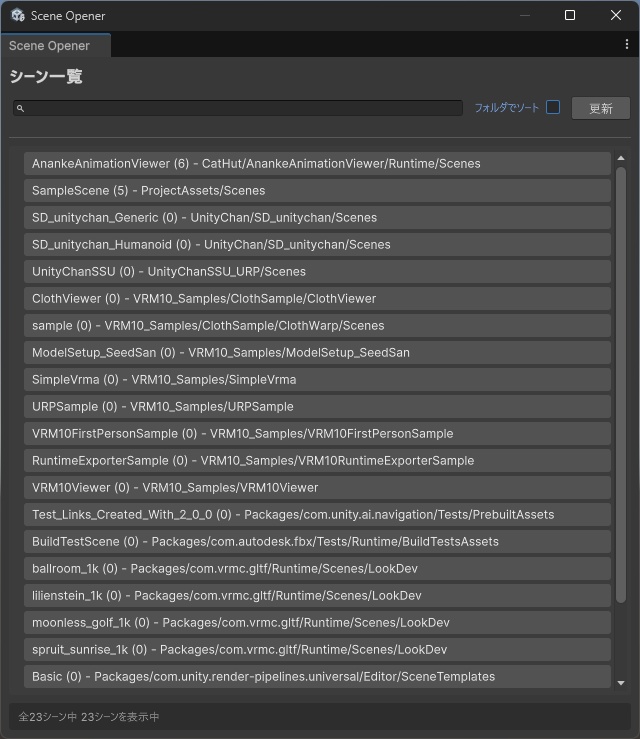The width and height of the screenshot is (640, 739).
Task: Open the lilienstein_1k LookDev scene
Action: point(317,596)
